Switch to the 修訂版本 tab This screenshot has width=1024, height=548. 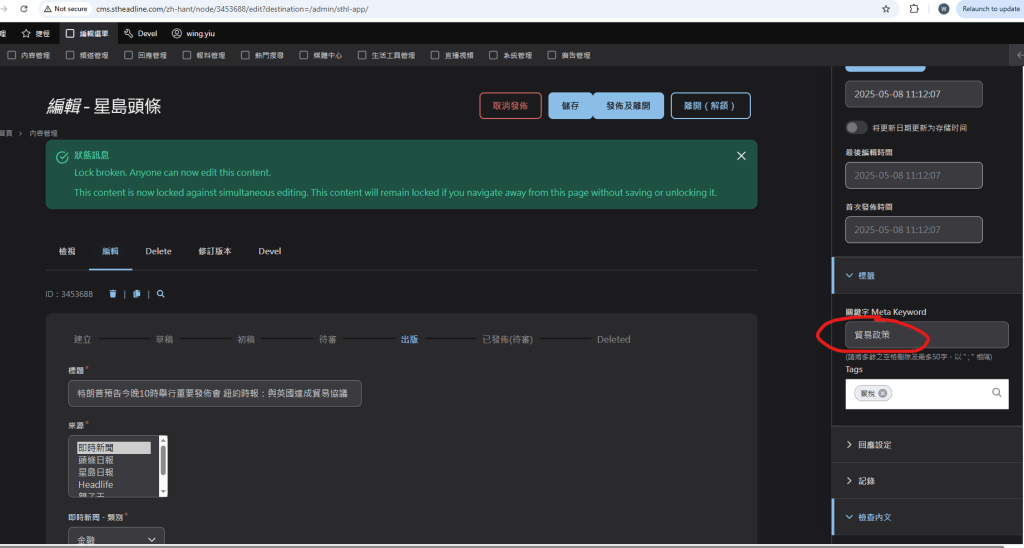(215, 252)
